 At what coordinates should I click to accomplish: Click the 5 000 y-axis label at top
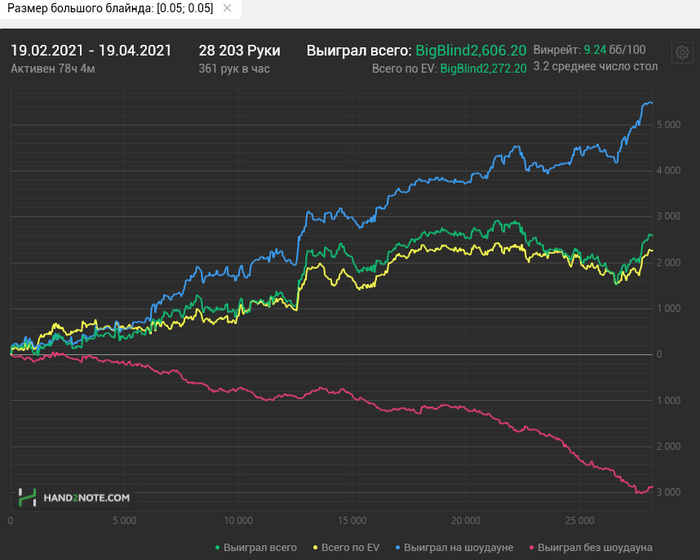(x=668, y=125)
